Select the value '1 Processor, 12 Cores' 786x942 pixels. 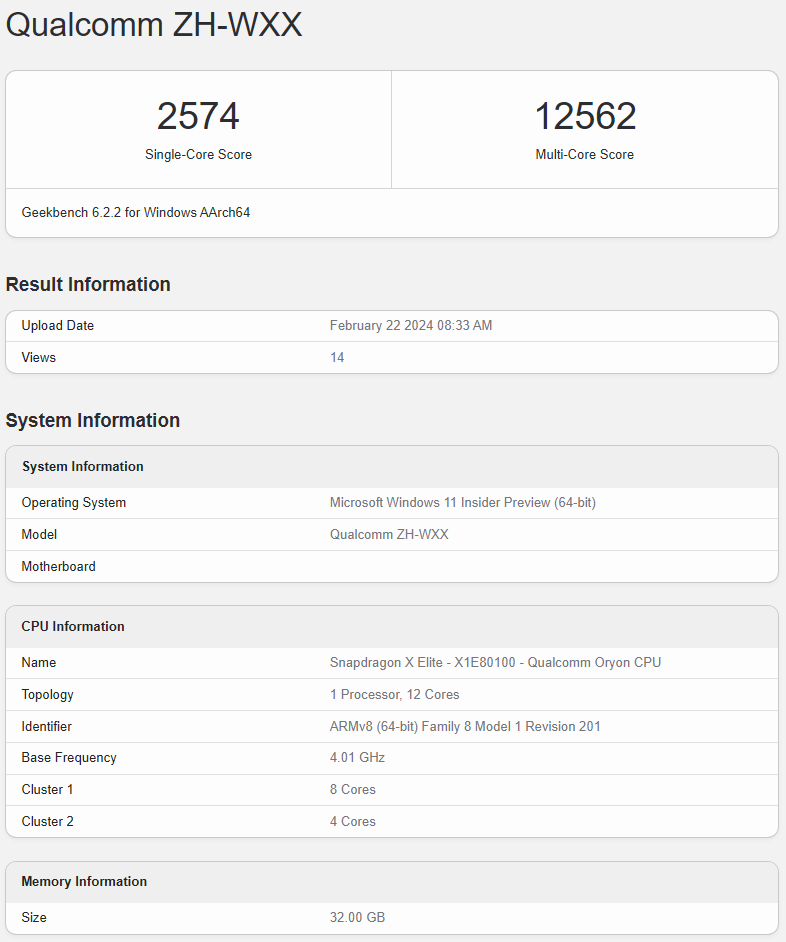click(395, 694)
